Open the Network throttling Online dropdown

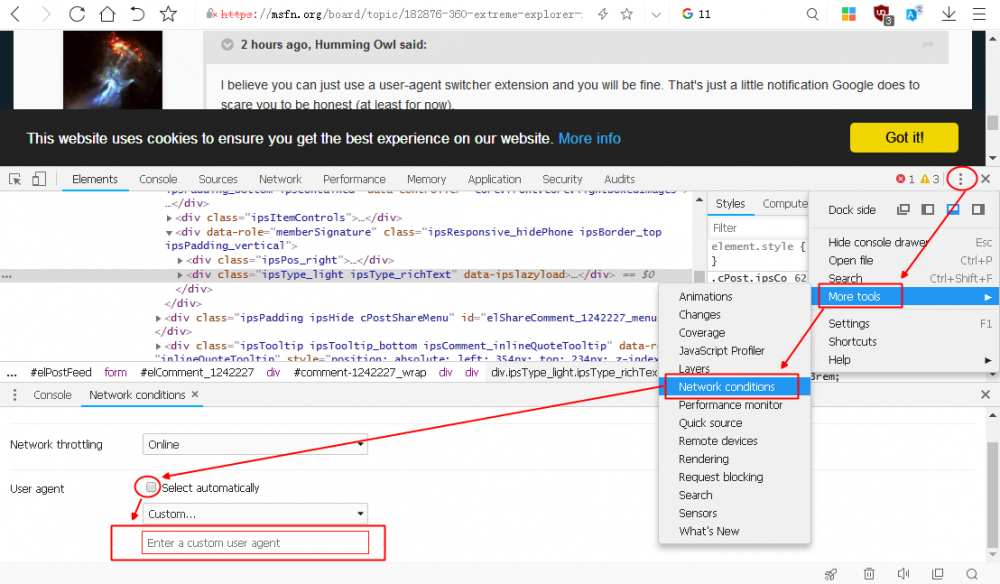[255, 444]
